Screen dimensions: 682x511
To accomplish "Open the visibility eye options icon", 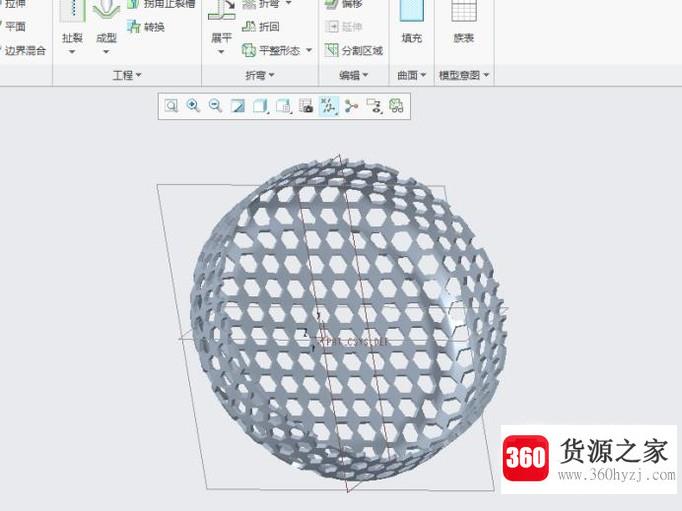I will [374, 106].
